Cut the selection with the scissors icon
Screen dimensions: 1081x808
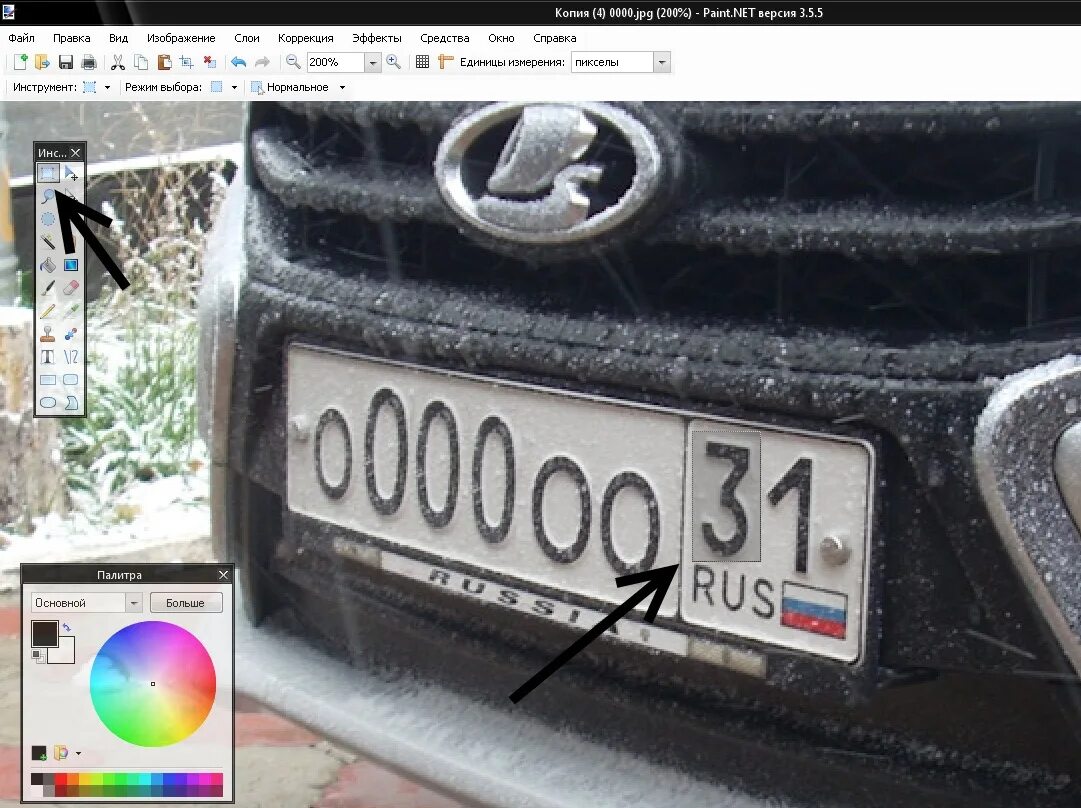click(118, 62)
